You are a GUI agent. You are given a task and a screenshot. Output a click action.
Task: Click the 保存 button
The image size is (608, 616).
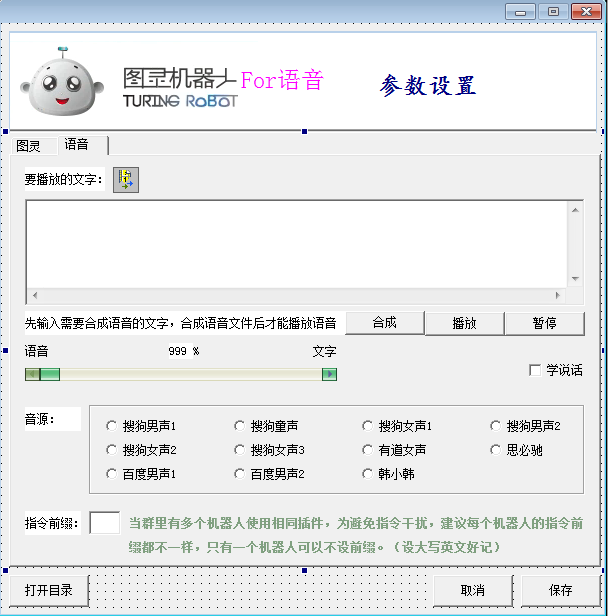coord(560,590)
